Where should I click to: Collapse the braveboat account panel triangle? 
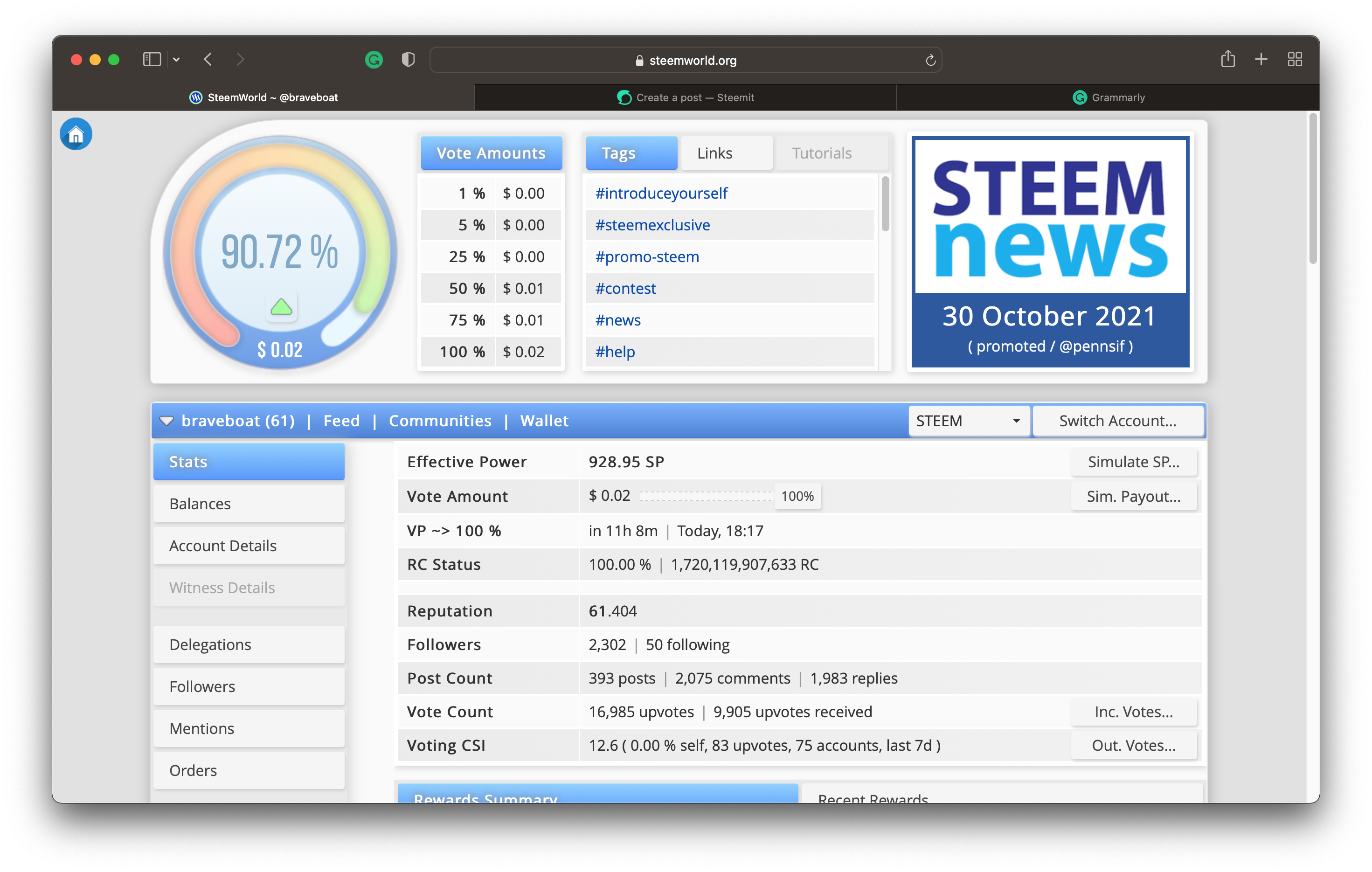coord(166,421)
